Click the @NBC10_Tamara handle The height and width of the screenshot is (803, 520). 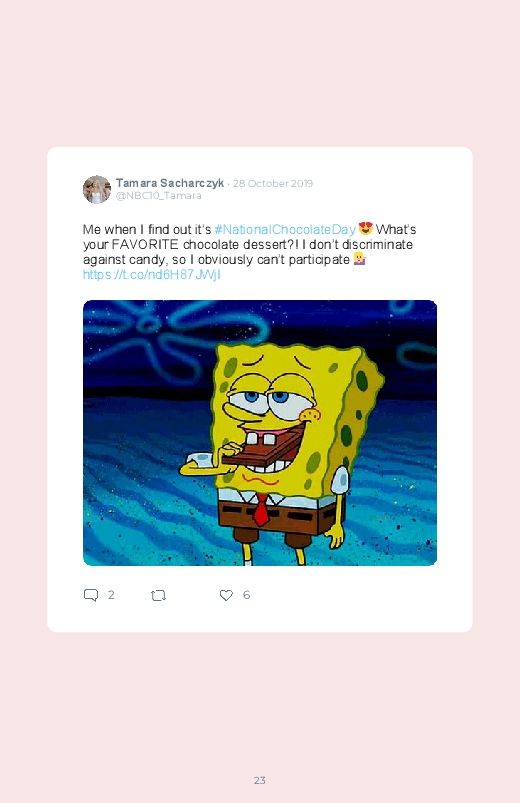click(158, 196)
